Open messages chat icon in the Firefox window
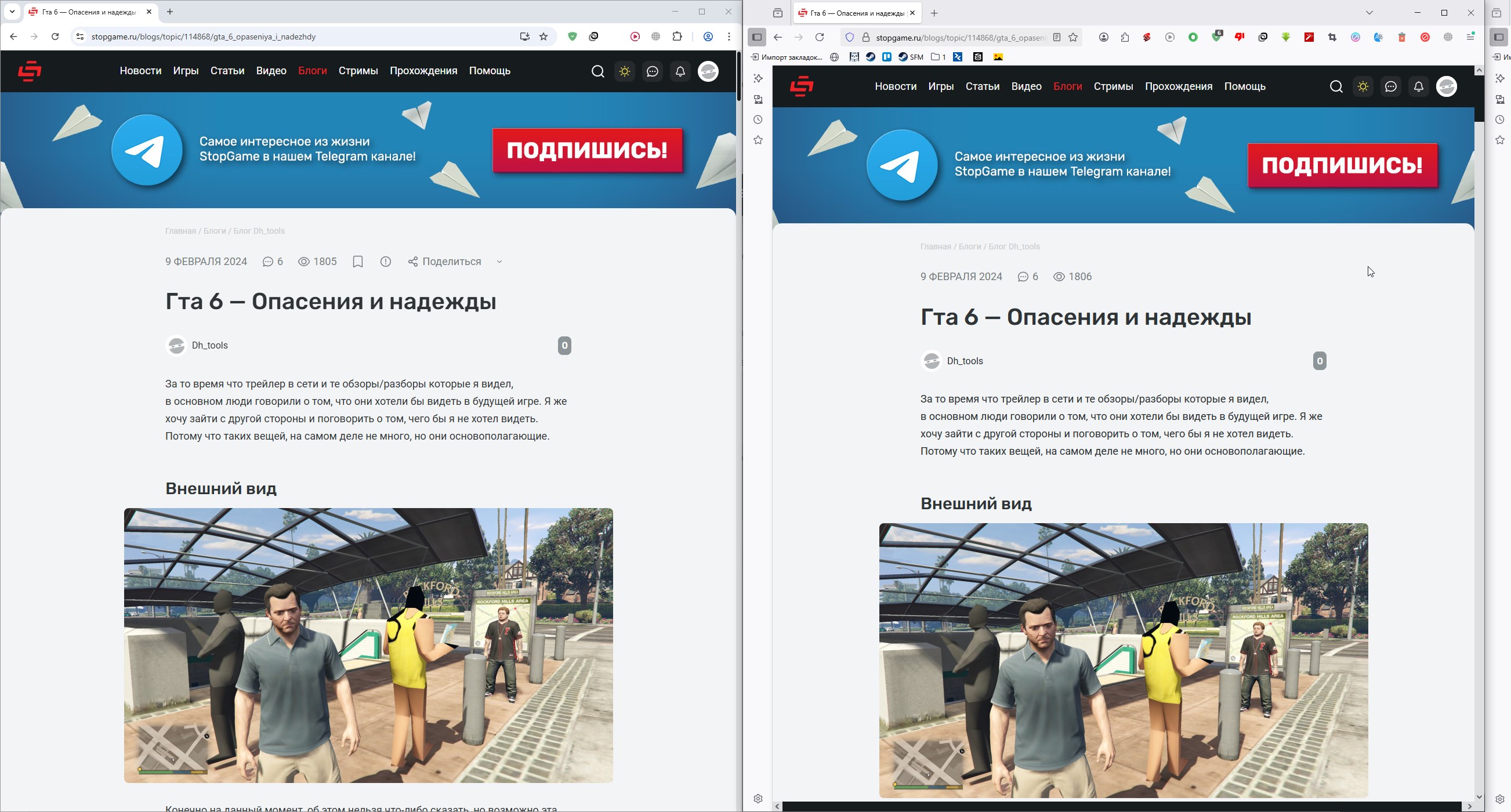The height and width of the screenshot is (812, 1511). pyautogui.click(x=1390, y=87)
